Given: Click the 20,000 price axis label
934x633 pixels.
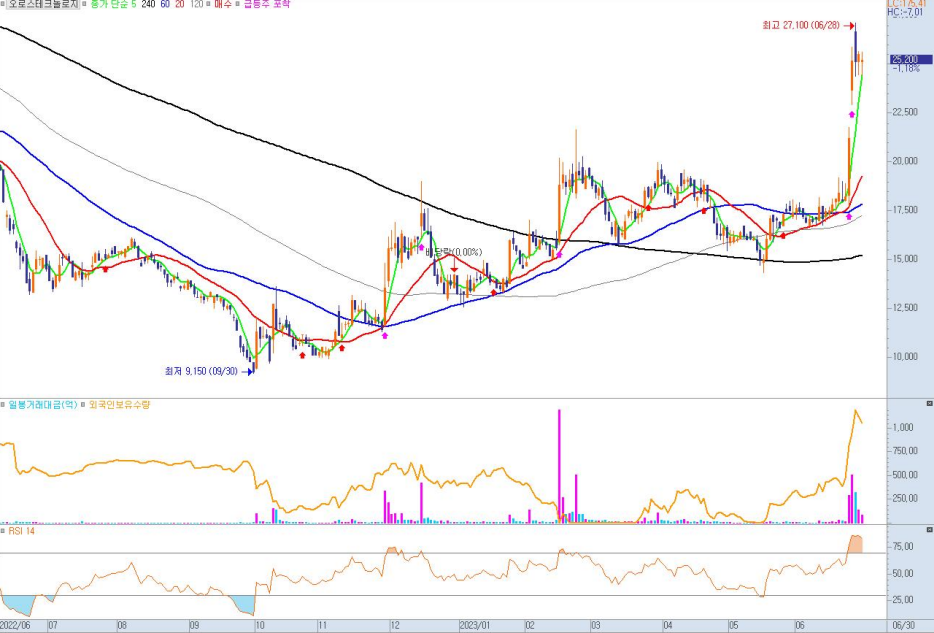Looking at the screenshot, I should tap(905, 161).
